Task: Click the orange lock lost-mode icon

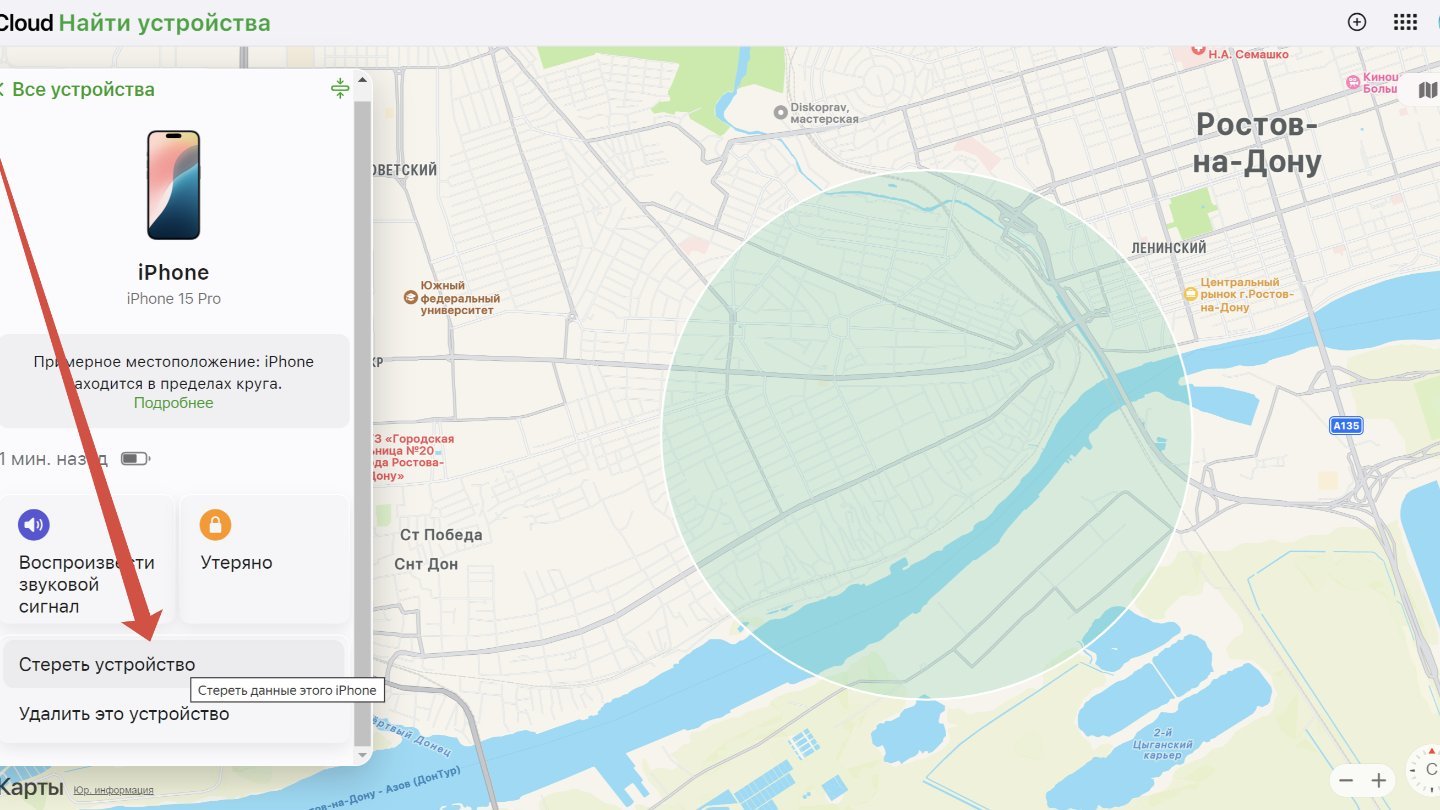Action: click(x=215, y=524)
